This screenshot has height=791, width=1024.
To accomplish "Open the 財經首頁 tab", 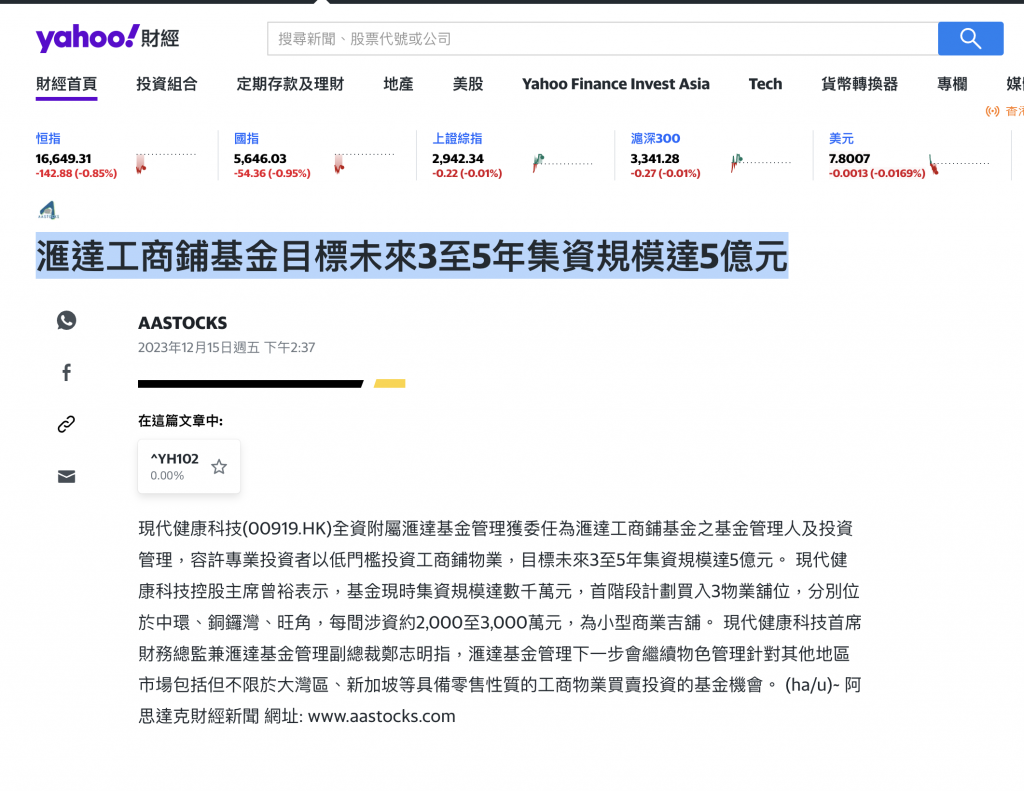I will point(67,84).
